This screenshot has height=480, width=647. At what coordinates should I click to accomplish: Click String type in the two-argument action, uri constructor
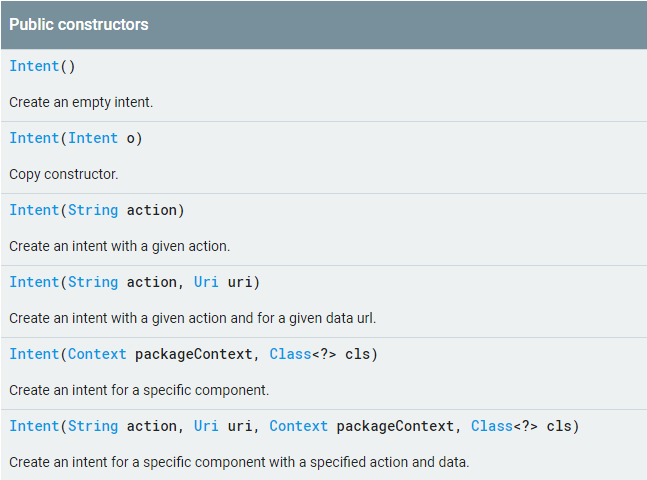coord(93,282)
